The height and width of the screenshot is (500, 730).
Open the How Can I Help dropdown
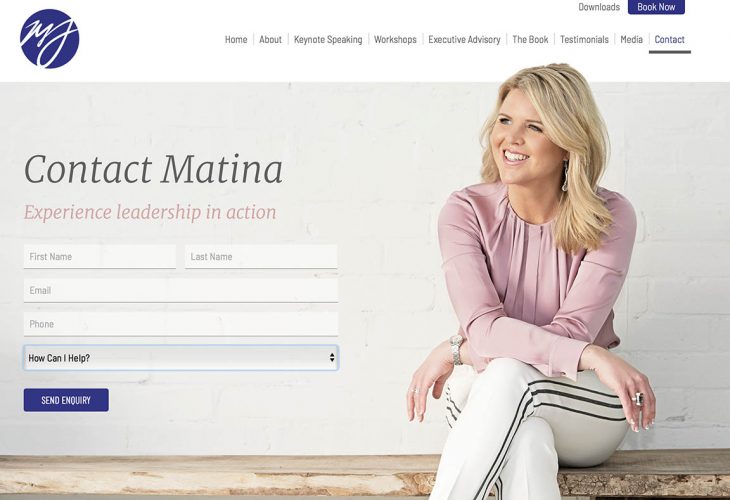pyautogui.click(x=181, y=358)
